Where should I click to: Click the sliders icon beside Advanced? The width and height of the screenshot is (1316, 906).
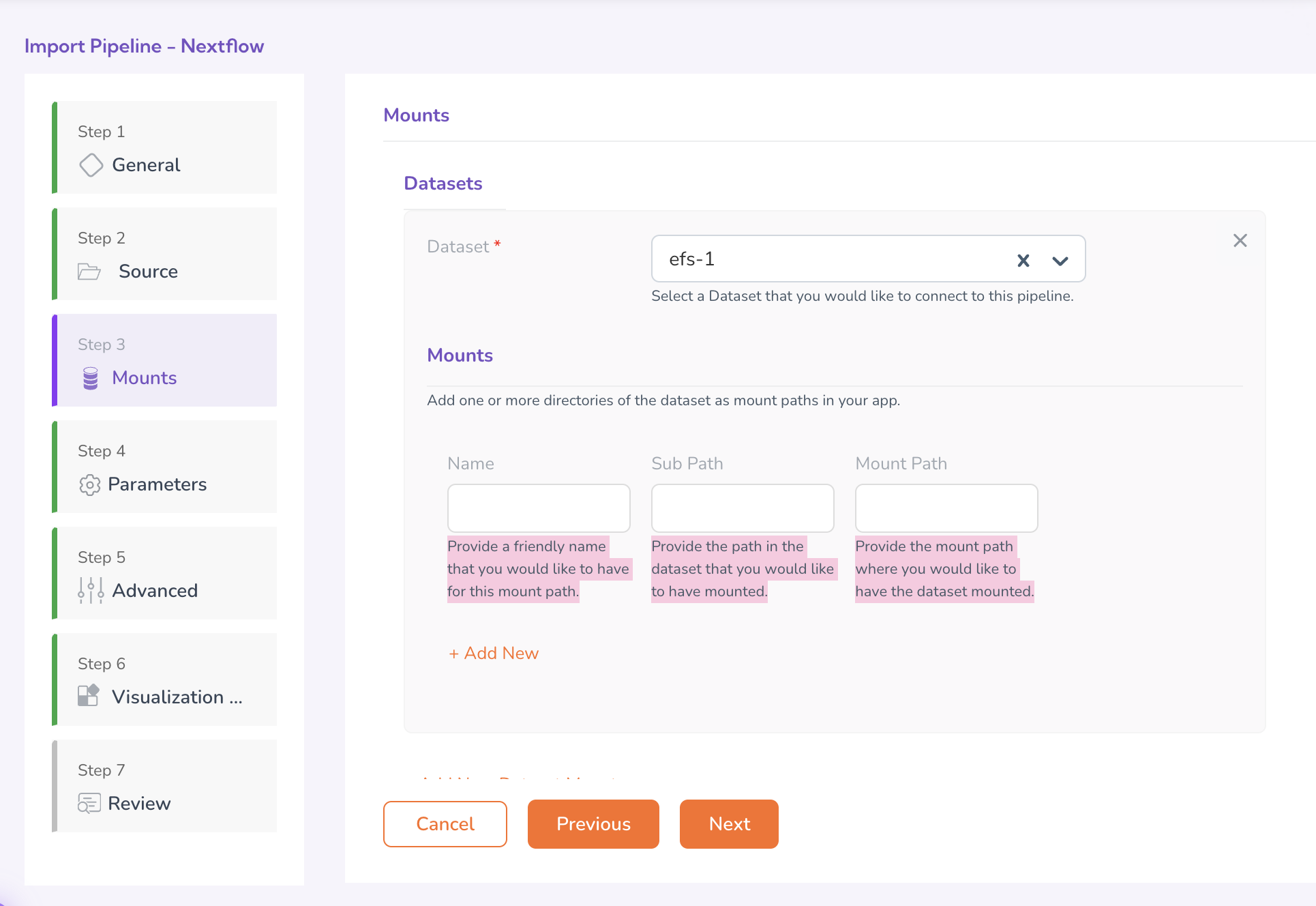pos(91,590)
